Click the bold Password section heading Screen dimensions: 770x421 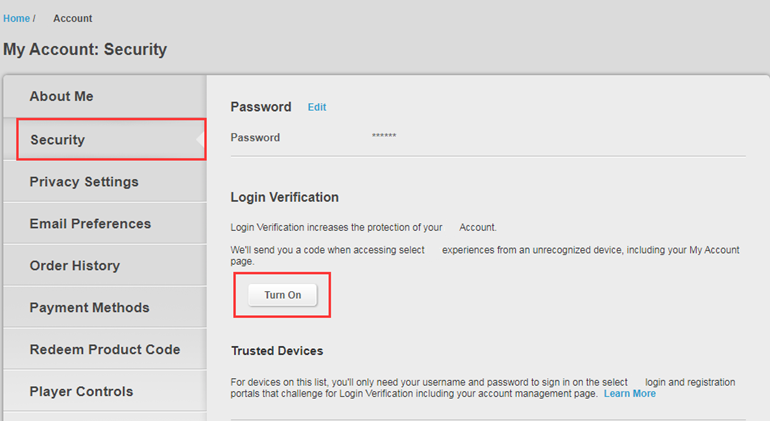(260, 107)
